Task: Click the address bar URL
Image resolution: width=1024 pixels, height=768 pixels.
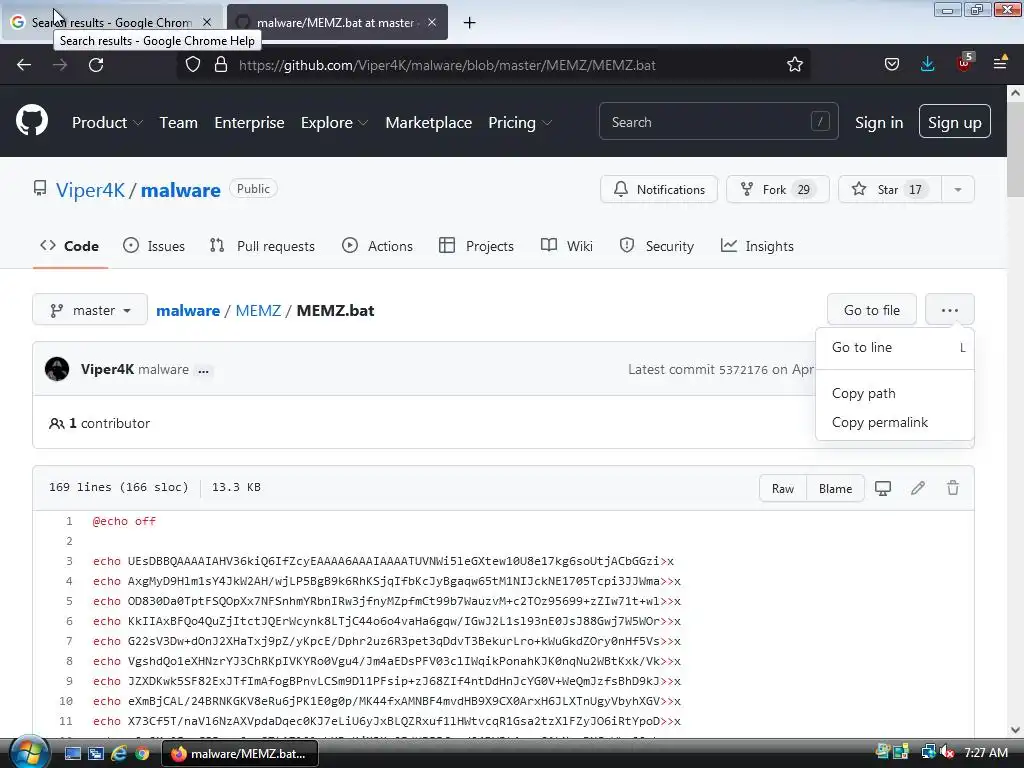Action: pos(447,65)
